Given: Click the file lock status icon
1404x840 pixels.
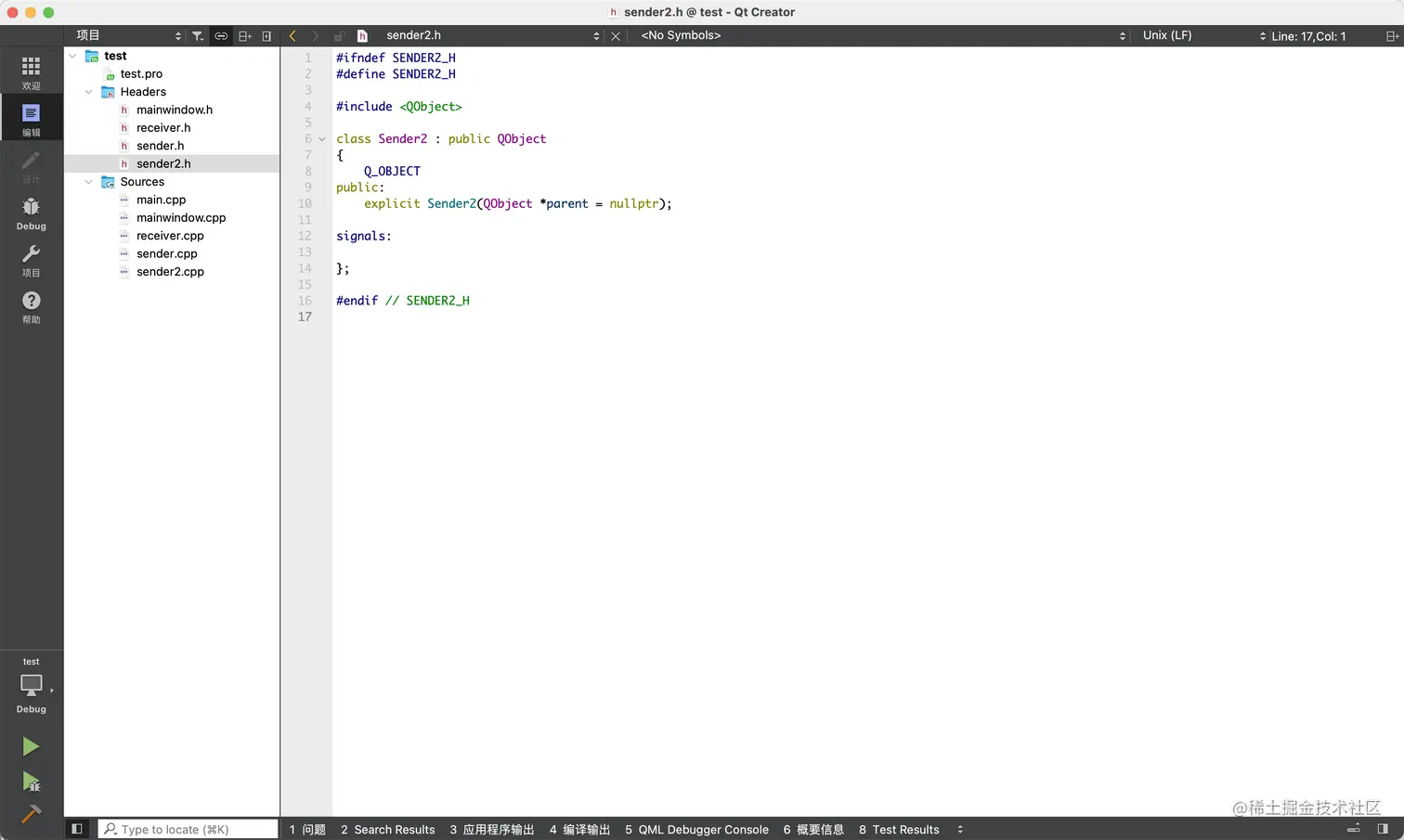Looking at the screenshot, I should [x=339, y=36].
